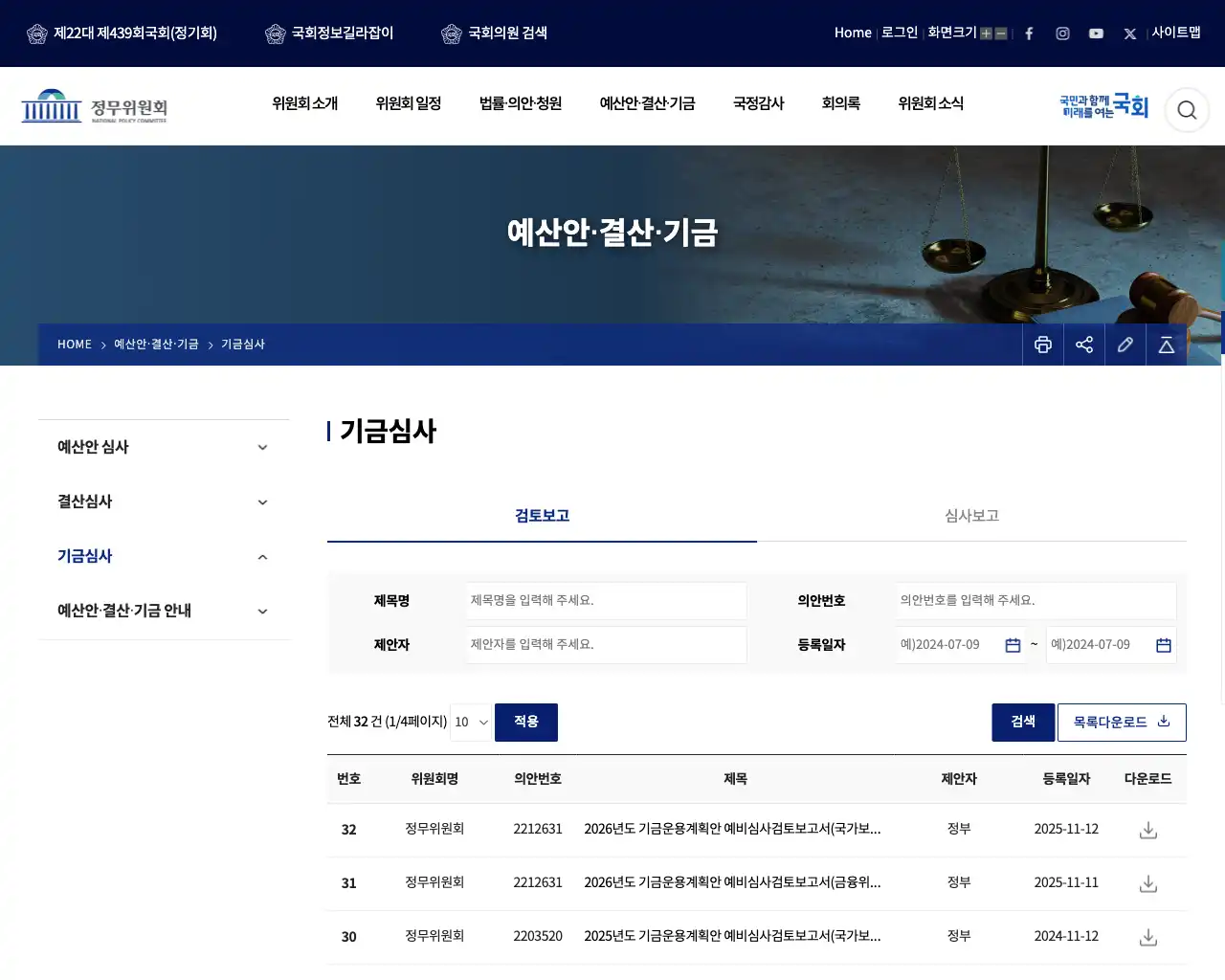Open 위원회 소개 menu
The width and height of the screenshot is (1225, 980).
click(305, 103)
